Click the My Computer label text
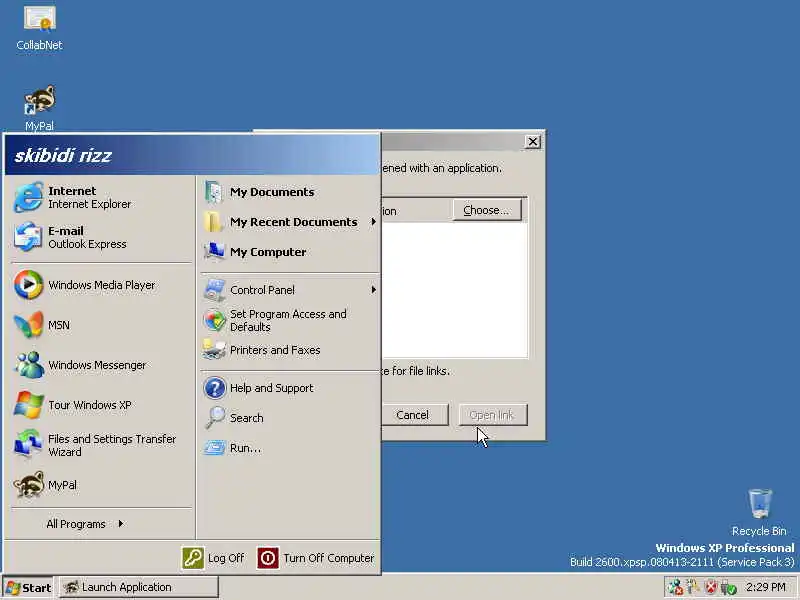800x600 pixels. click(x=268, y=252)
